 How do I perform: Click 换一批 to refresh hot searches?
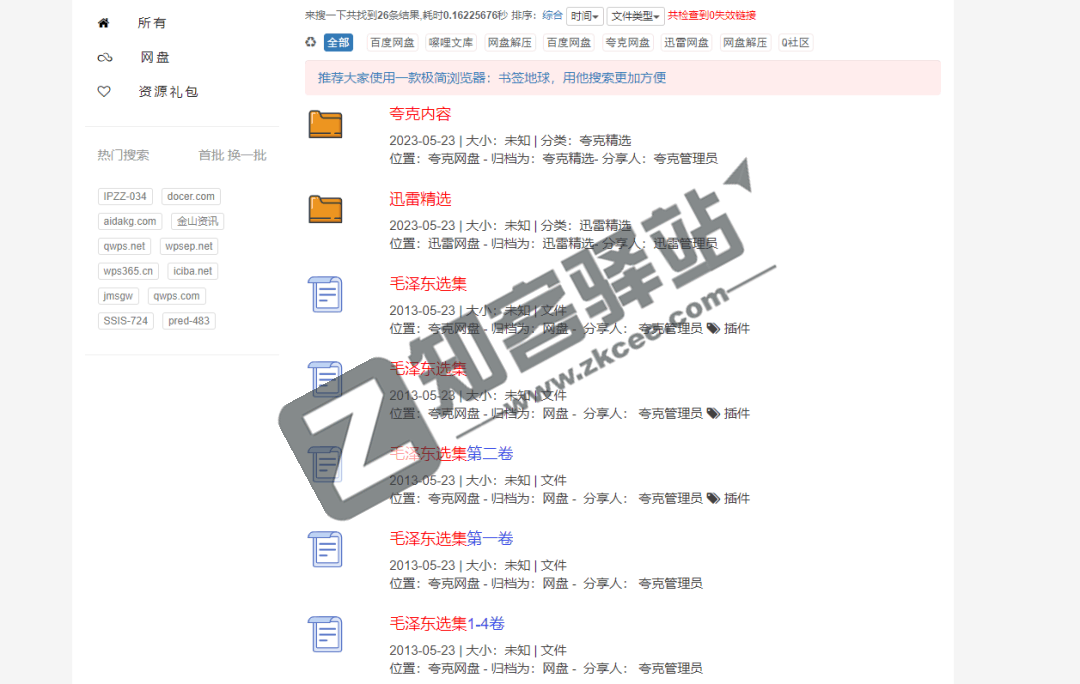point(247,155)
